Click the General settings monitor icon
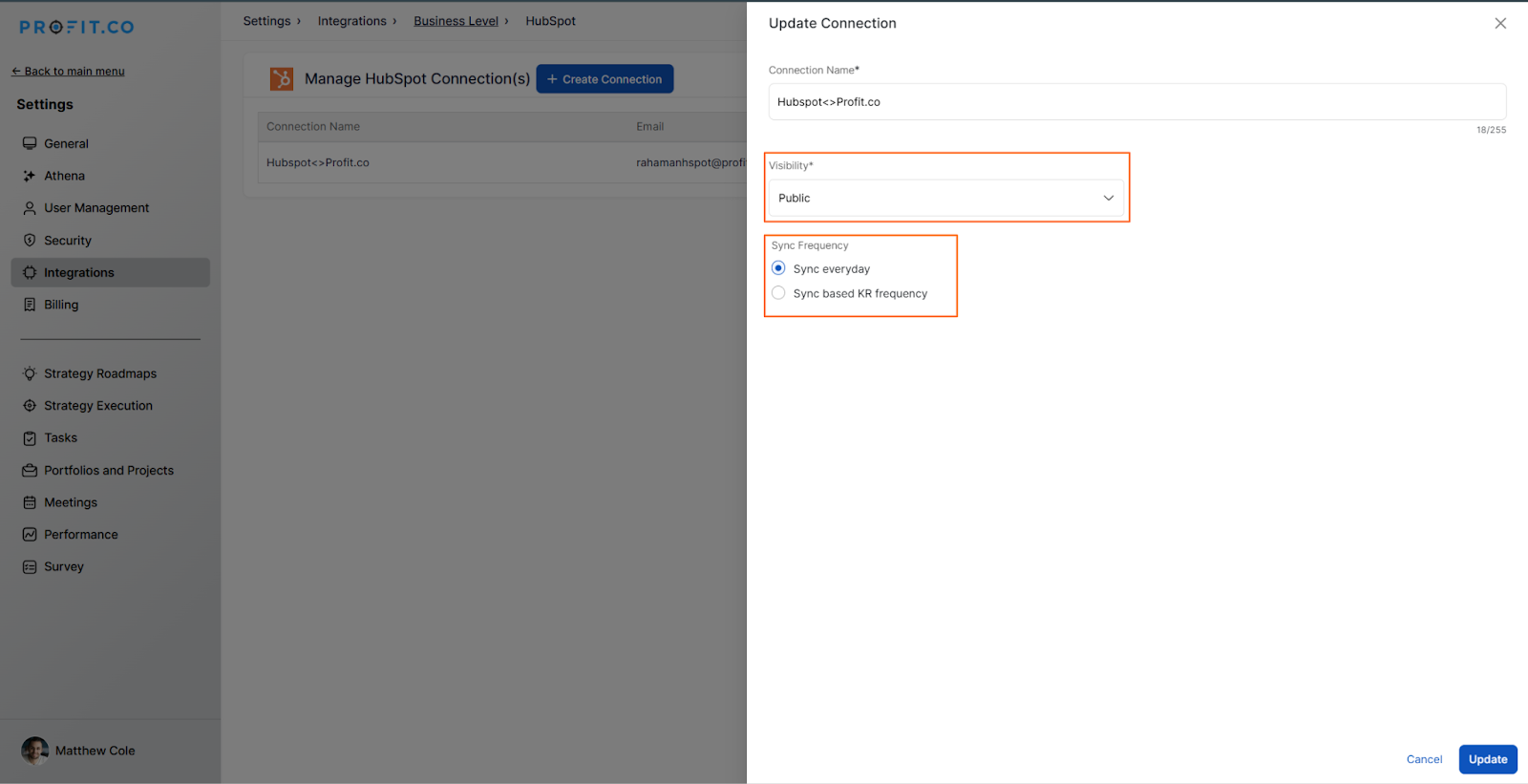 click(30, 143)
